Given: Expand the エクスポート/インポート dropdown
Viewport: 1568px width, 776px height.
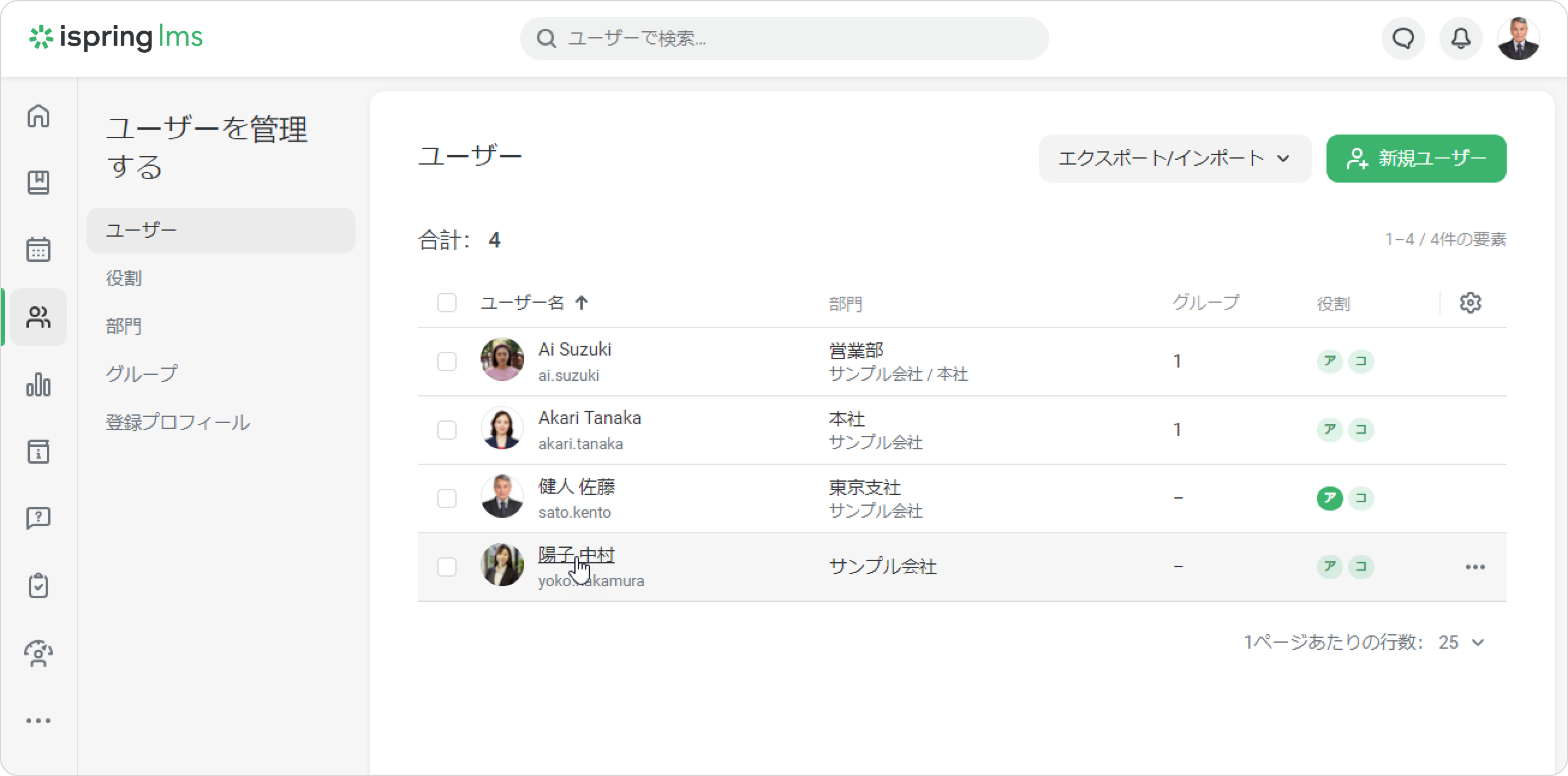Looking at the screenshot, I should [x=1174, y=158].
